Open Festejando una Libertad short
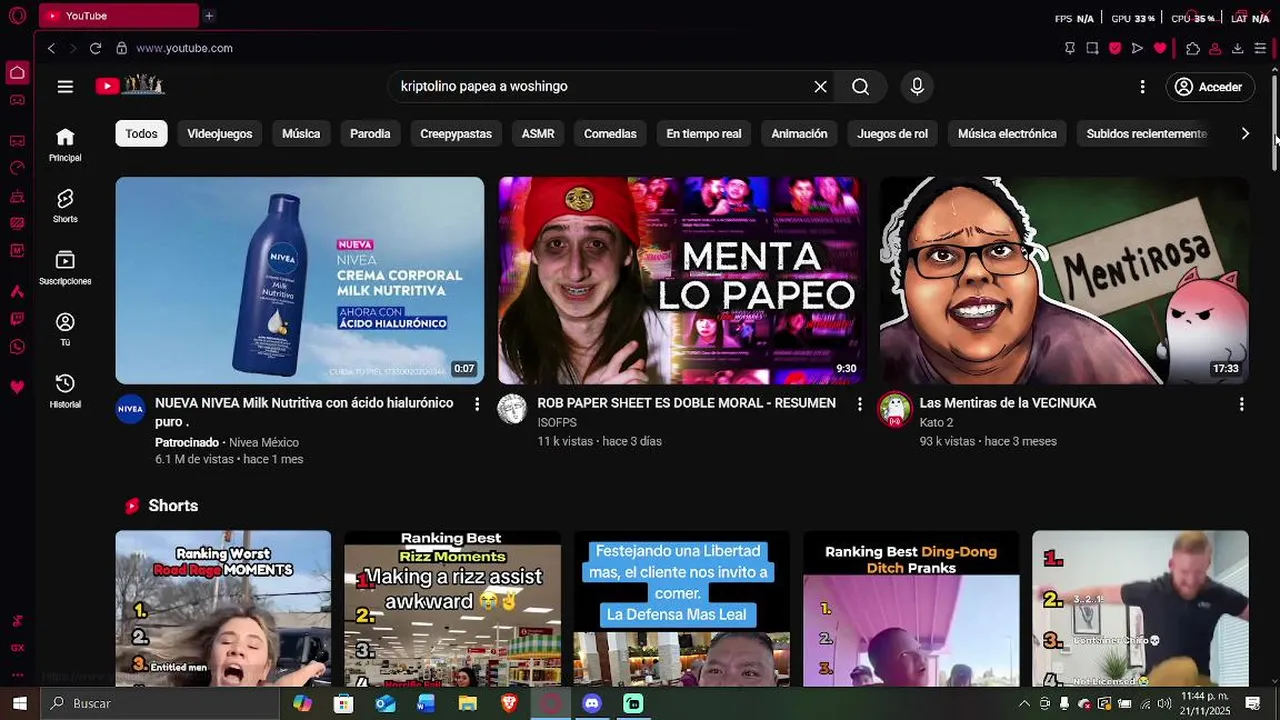1280x720 pixels. (681, 608)
